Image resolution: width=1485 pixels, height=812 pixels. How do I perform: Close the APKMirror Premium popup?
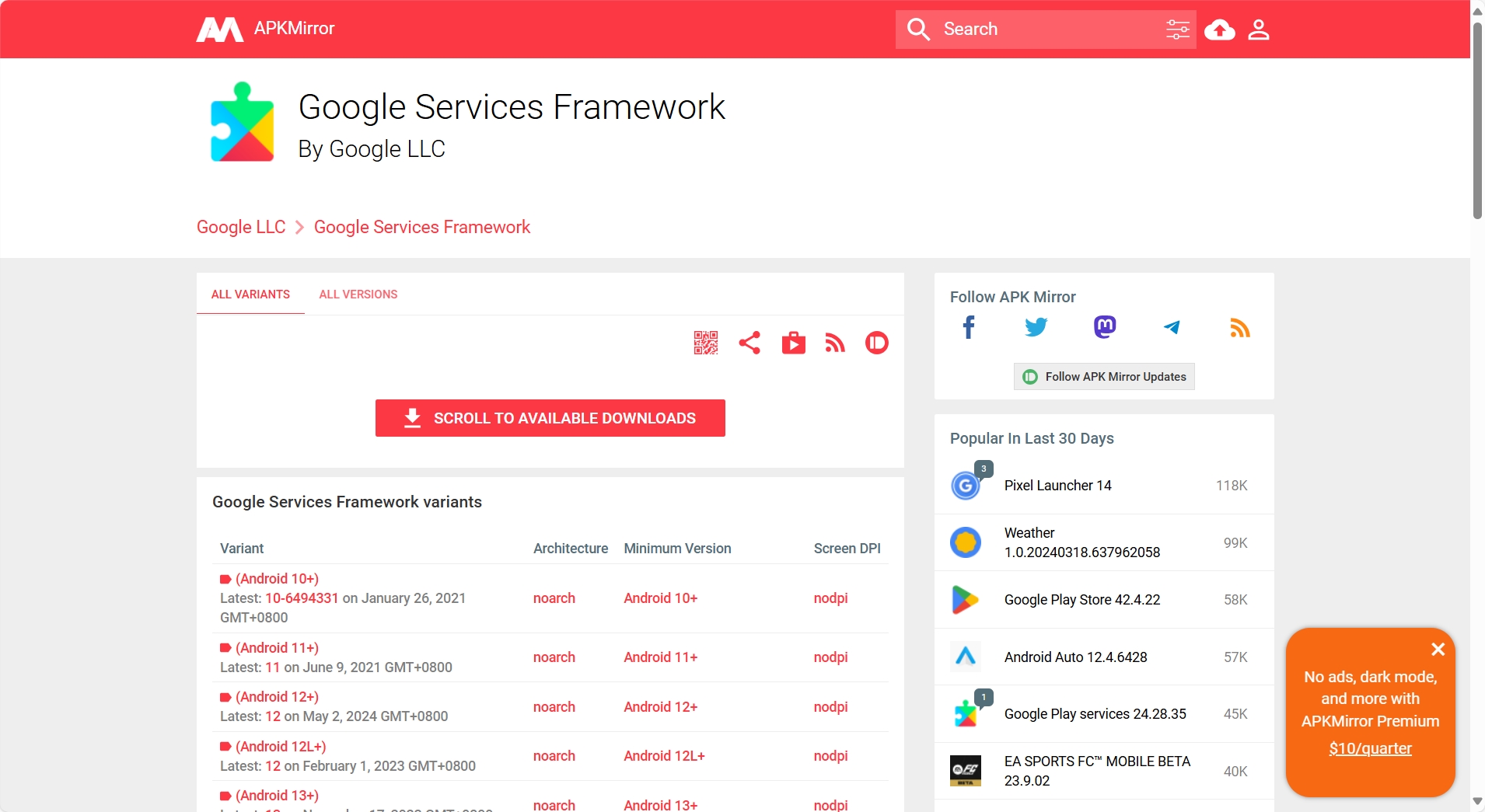click(1438, 649)
